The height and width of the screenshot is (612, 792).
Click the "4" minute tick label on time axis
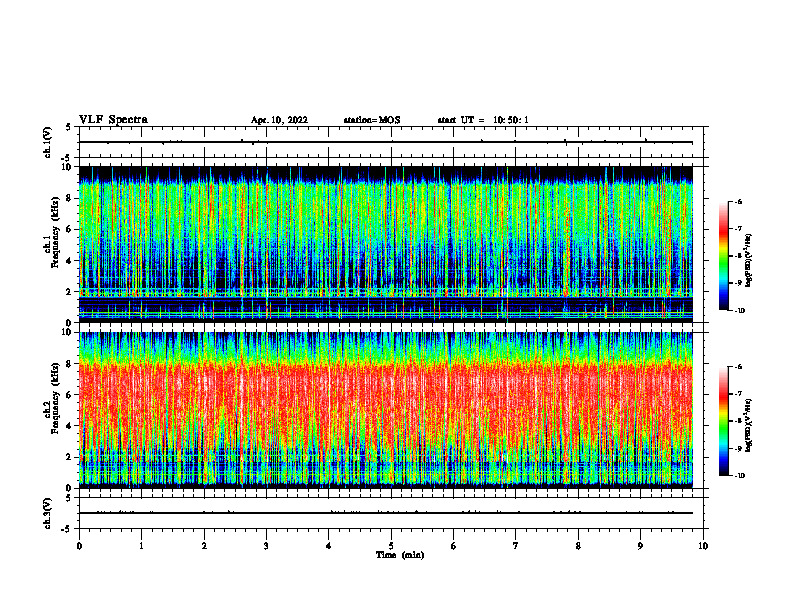pyautogui.click(x=329, y=546)
